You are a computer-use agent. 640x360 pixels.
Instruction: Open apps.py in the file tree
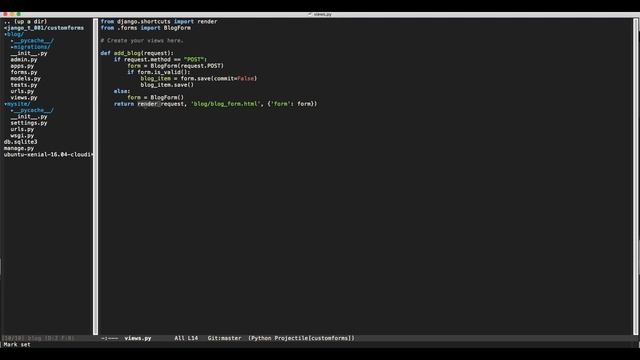click(x=22, y=66)
